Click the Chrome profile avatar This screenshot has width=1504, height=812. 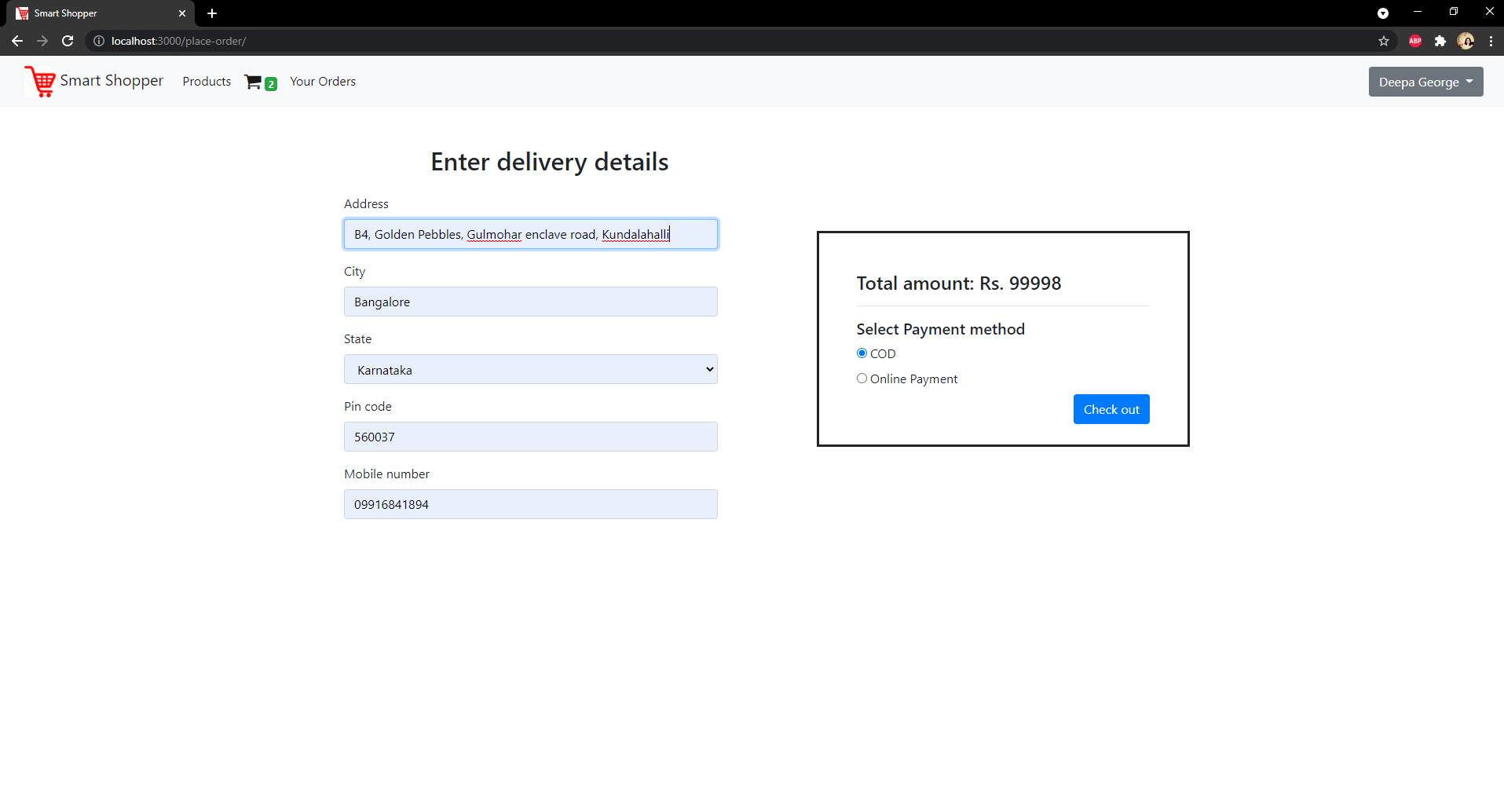point(1466,41)
